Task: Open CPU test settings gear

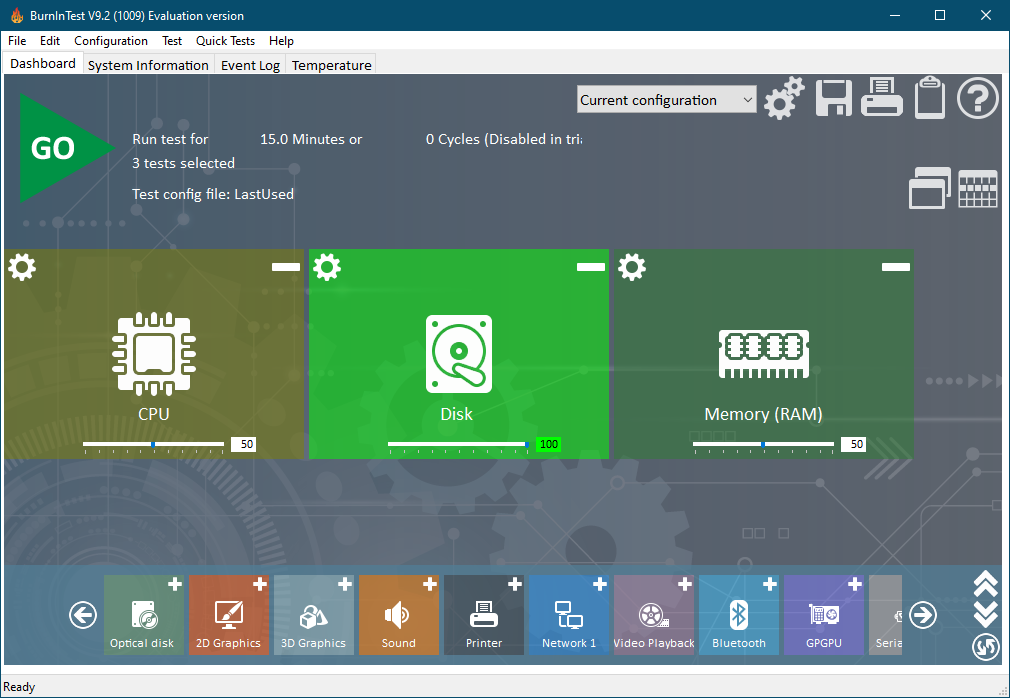Action: coord(22,267)
